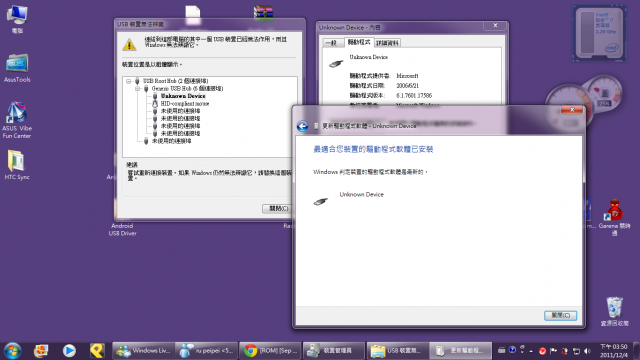Image resolution: width=640 pixels, height=360 pixels.
Task: Click the back arrow in the driver update wizard
Action: pos(302,126)
